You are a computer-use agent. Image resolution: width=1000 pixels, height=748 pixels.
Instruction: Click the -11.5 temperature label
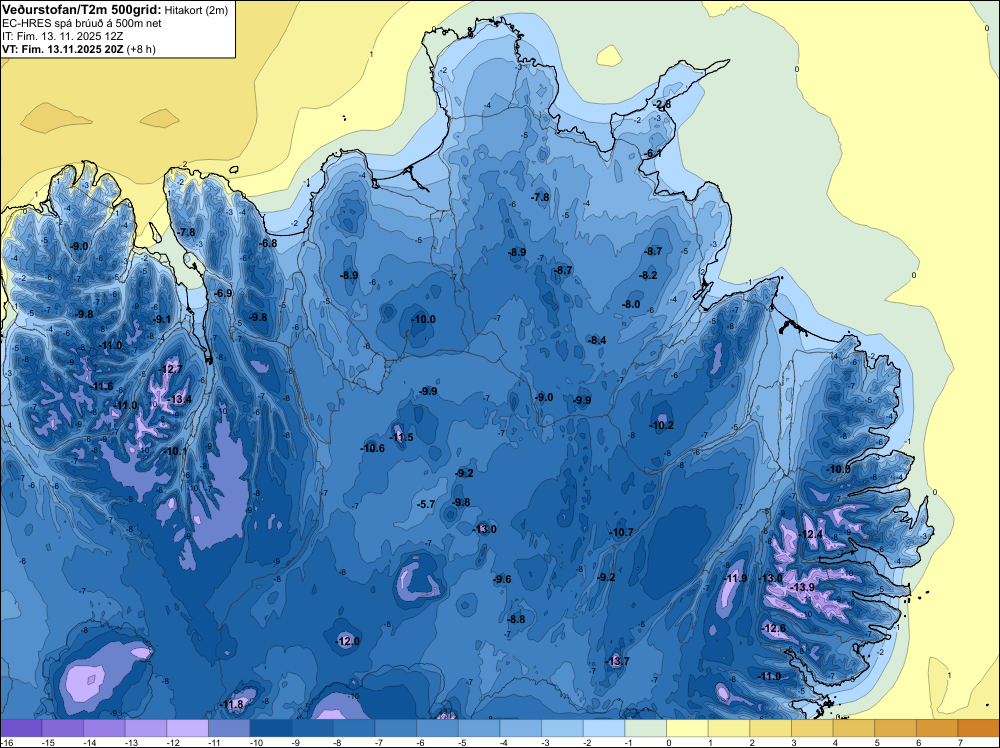coord(402,437)
